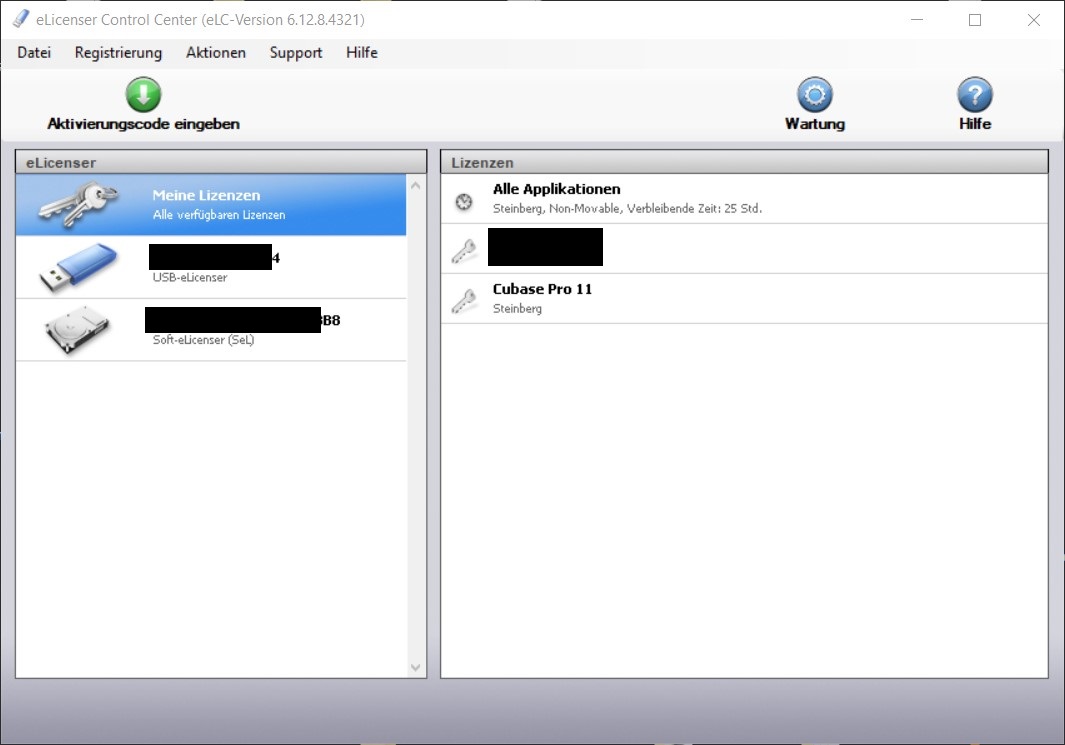The width and height of the screenshot is (1065, 745).
Task: Click the scroll up arrow in eLicenser list
Action: pos(416,185)
